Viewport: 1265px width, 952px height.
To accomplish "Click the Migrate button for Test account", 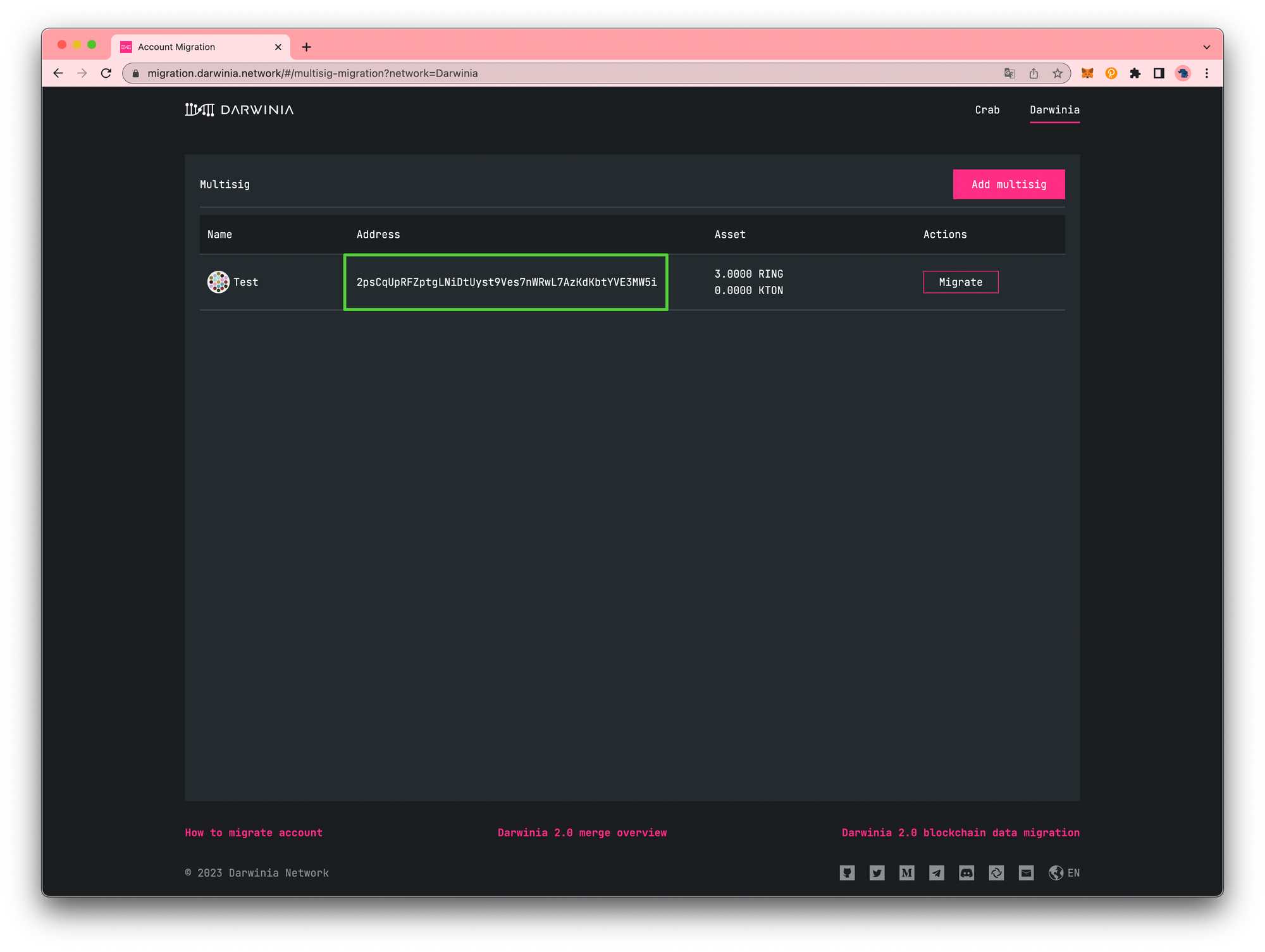I will 960,282.
